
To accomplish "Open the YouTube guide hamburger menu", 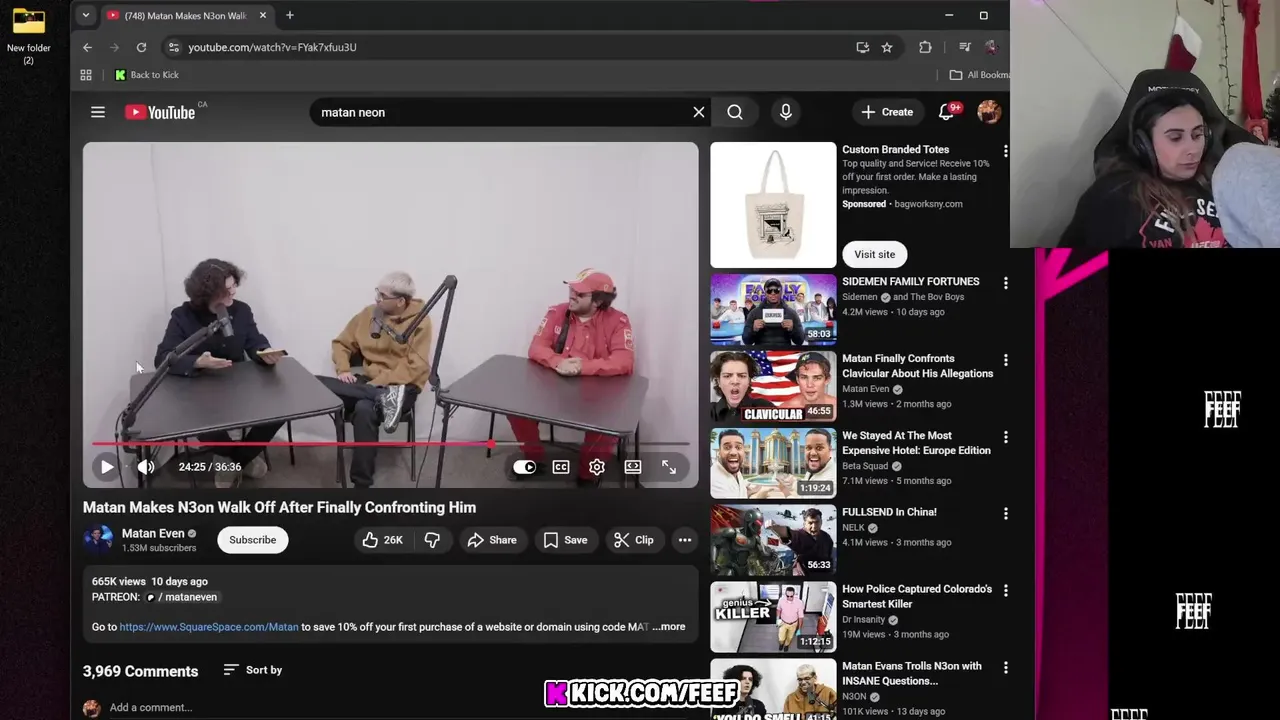I will click(x=98, y=112).
